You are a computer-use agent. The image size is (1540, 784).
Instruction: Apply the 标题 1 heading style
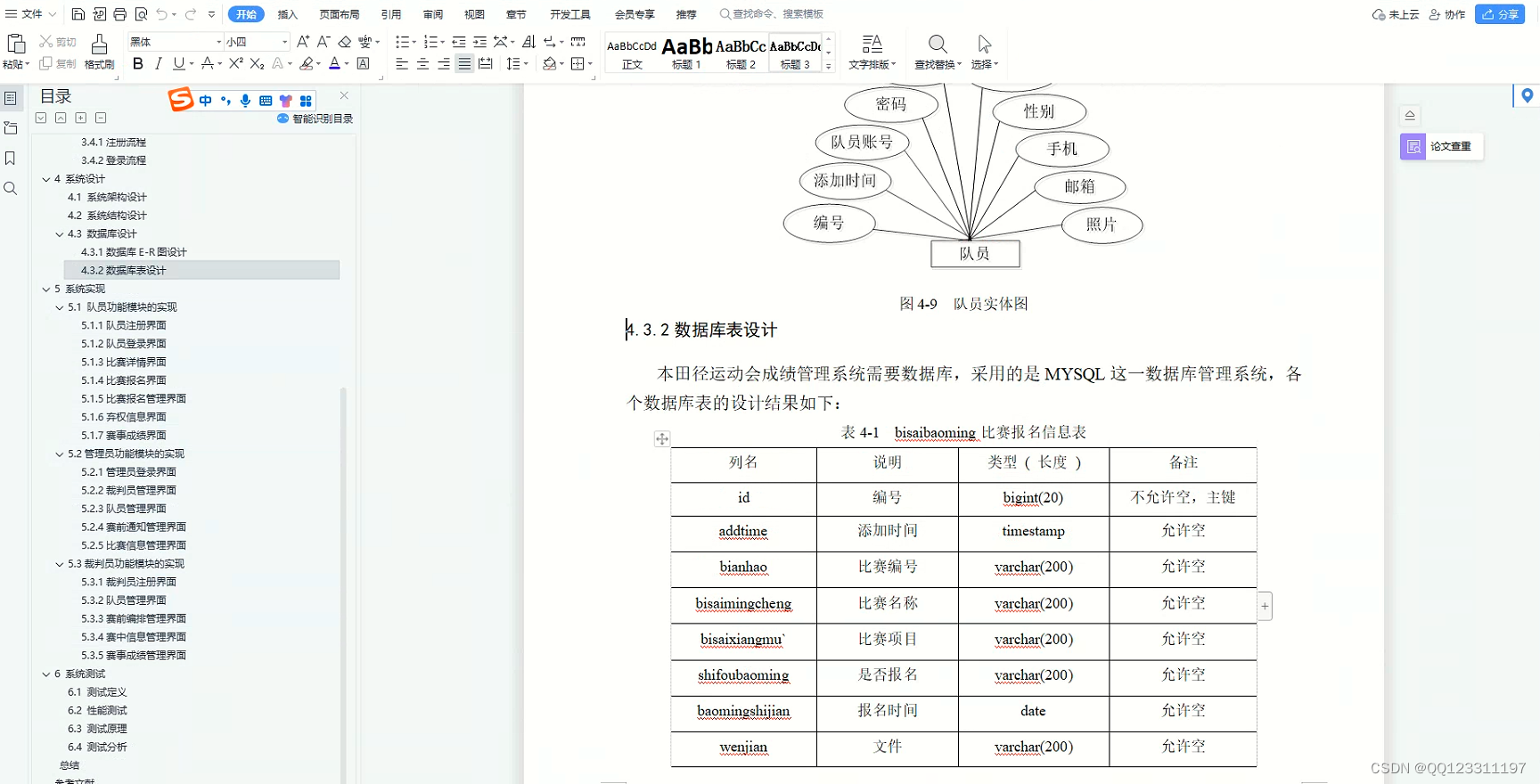pos(686,53)
